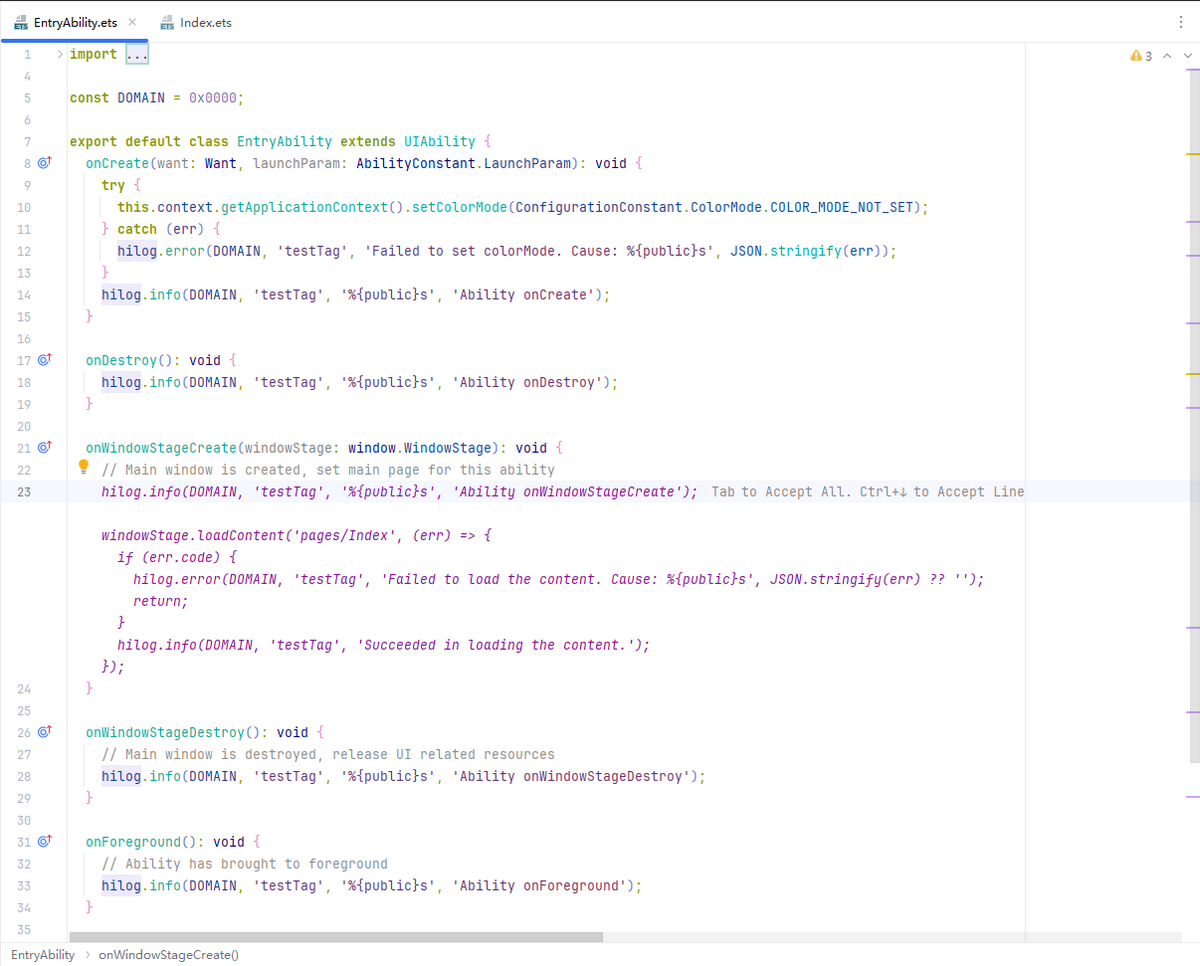The image size is (1200, 966).
Task: Click the override gutter icon beside onForeground
Action: [44, 842]
